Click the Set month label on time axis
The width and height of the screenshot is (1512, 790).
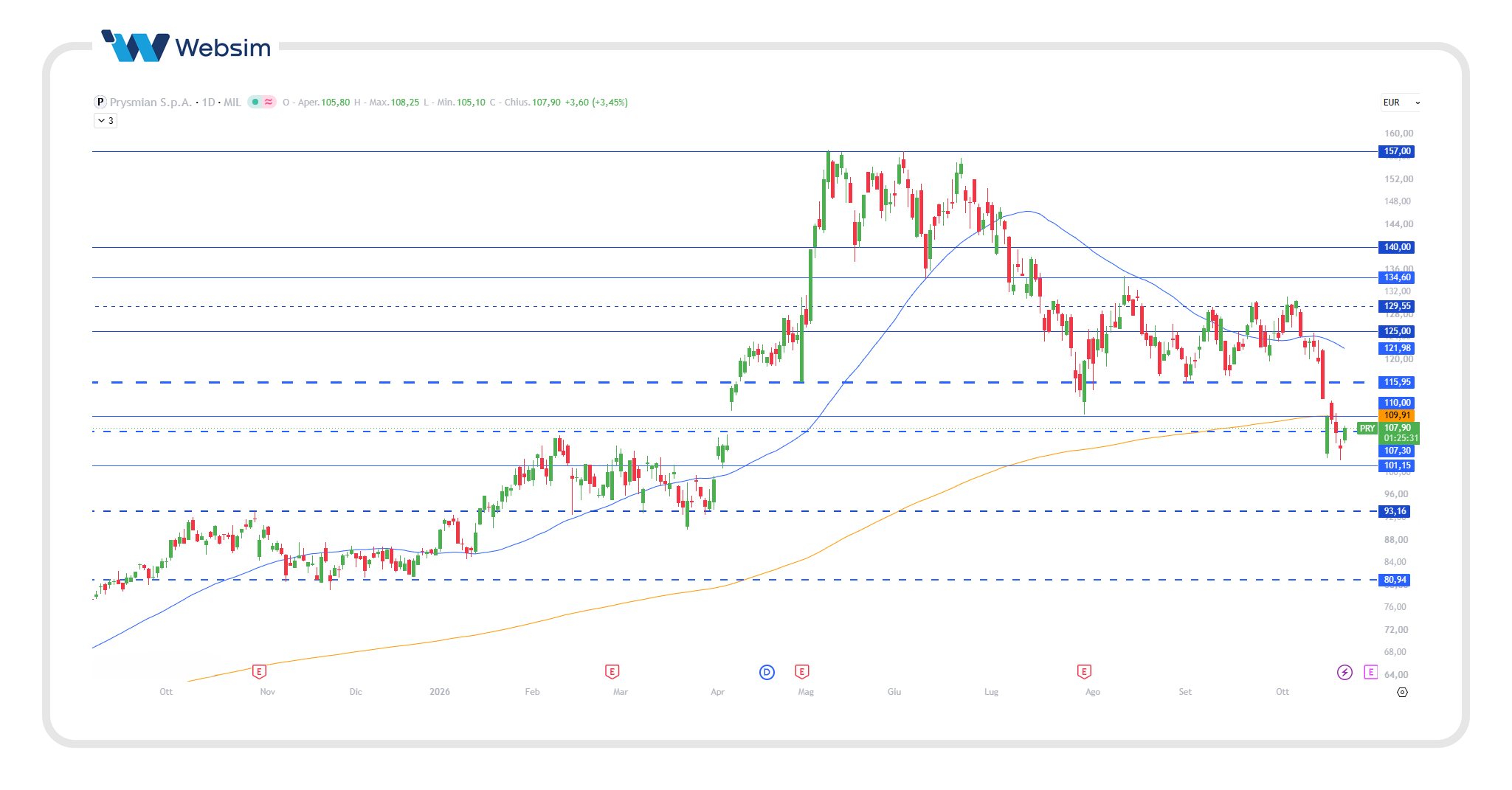1185,692
